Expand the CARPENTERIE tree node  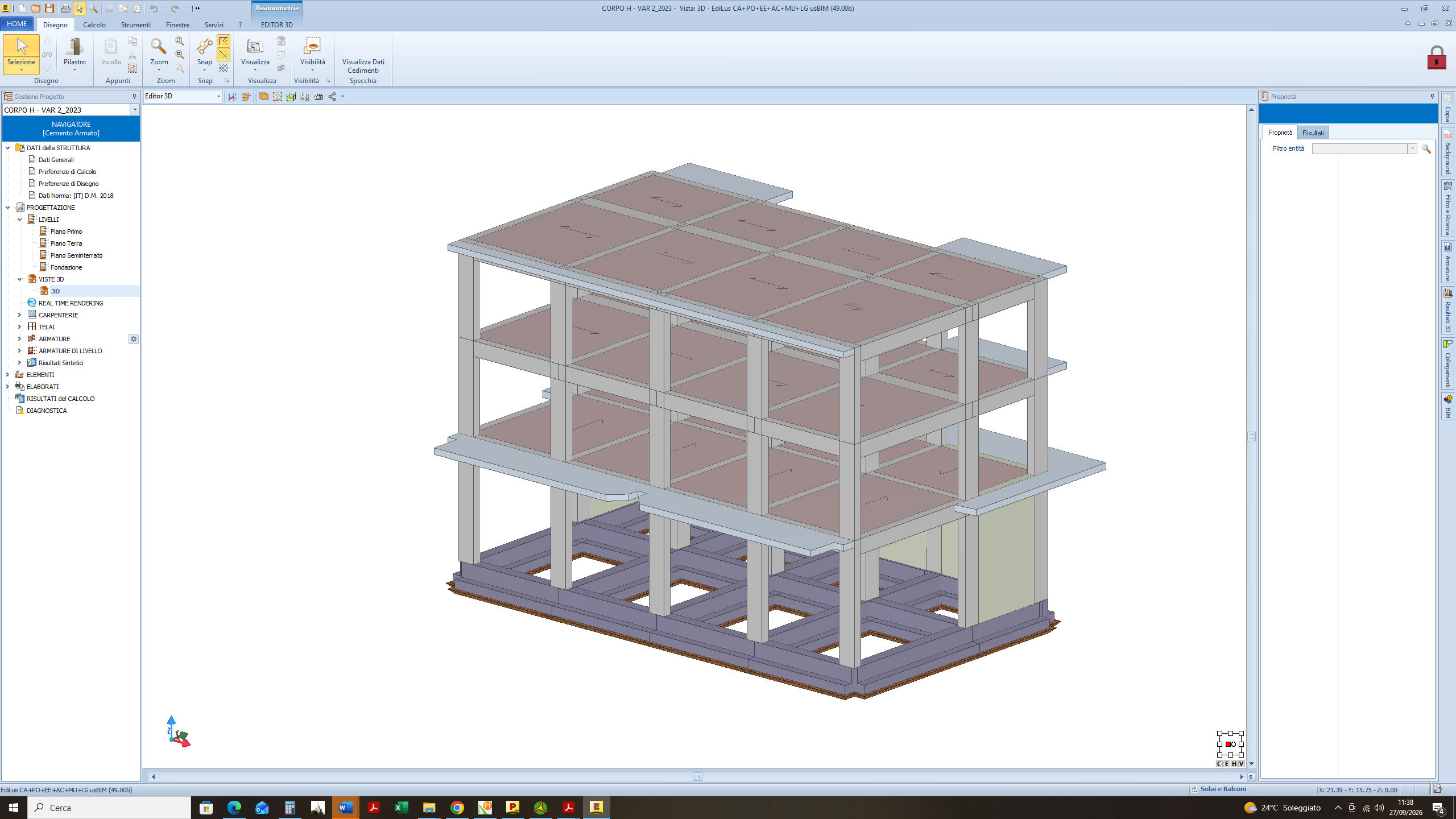coord(19,315)
